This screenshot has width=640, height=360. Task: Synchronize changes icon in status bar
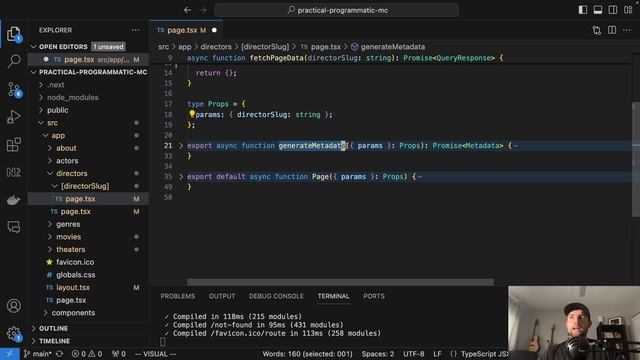60,354
